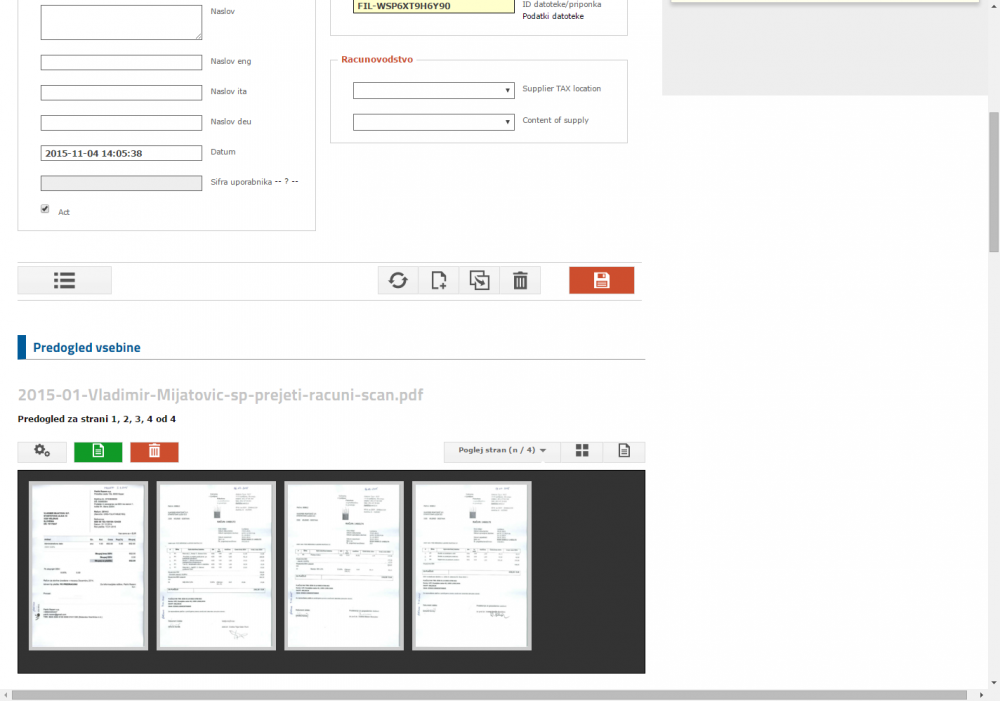Click the duplicate record icon

click(480, 281)
